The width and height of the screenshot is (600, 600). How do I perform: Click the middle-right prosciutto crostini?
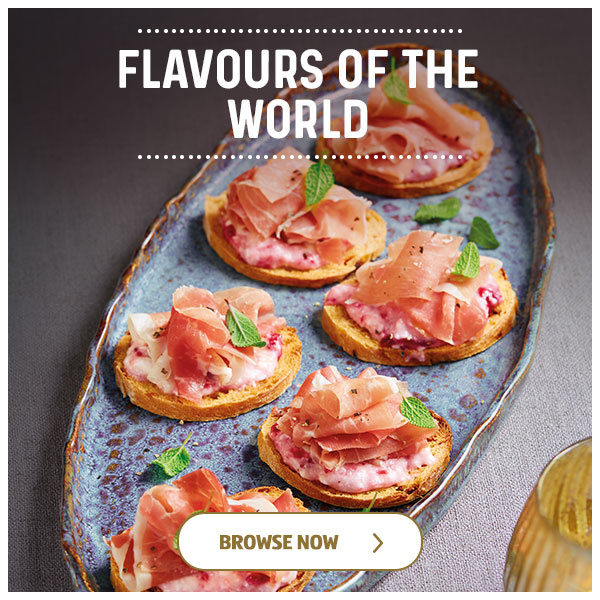[x=419, y=298]
